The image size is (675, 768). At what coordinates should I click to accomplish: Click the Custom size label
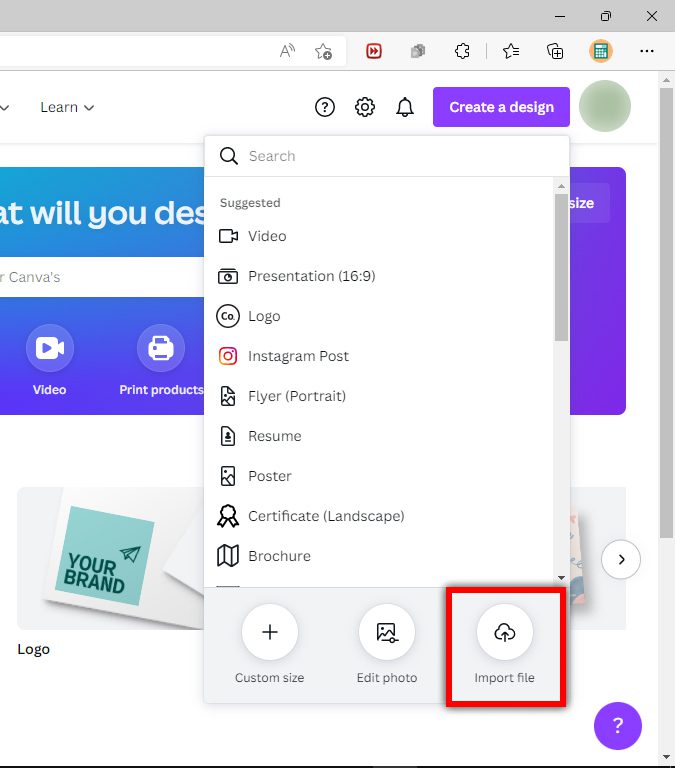click(269, 677)
